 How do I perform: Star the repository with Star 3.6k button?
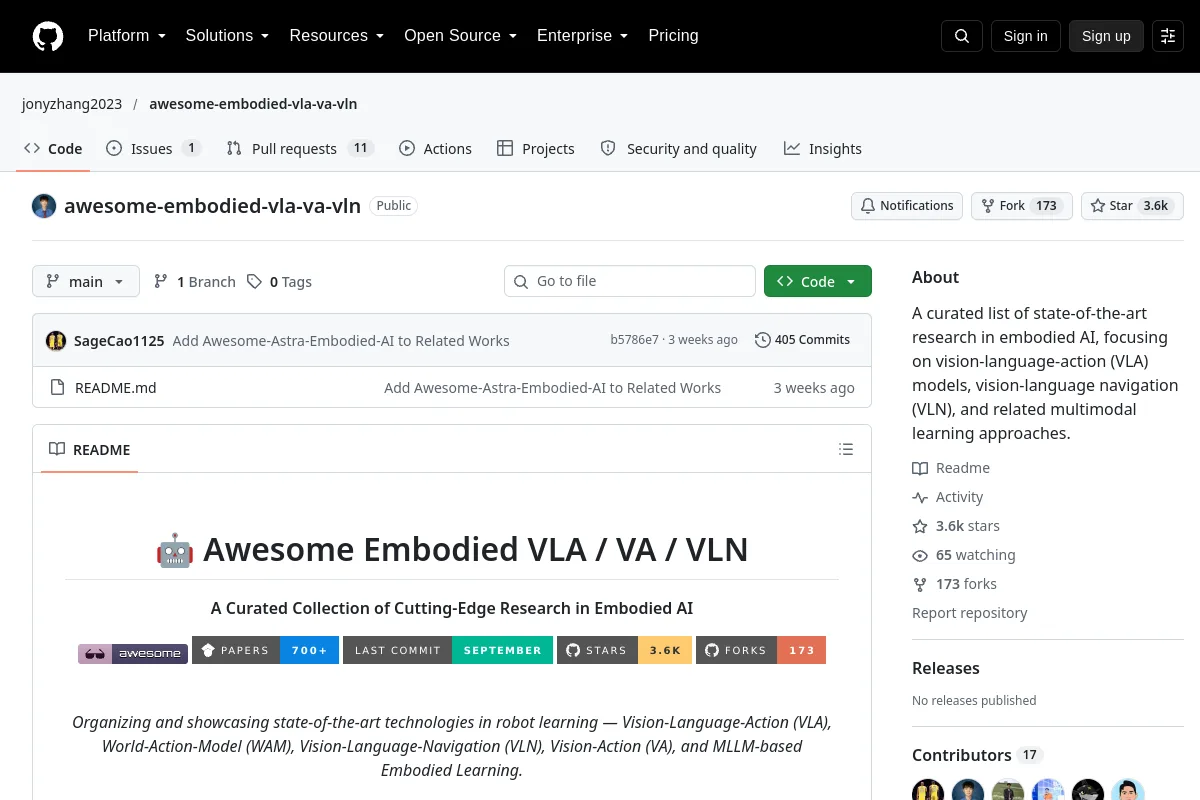1132,206
